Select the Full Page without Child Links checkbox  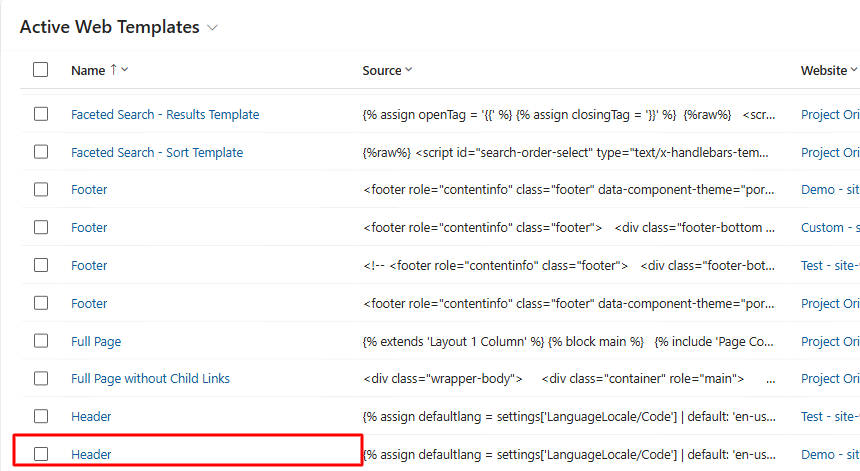pyautogui.click(x=40, y=378)
